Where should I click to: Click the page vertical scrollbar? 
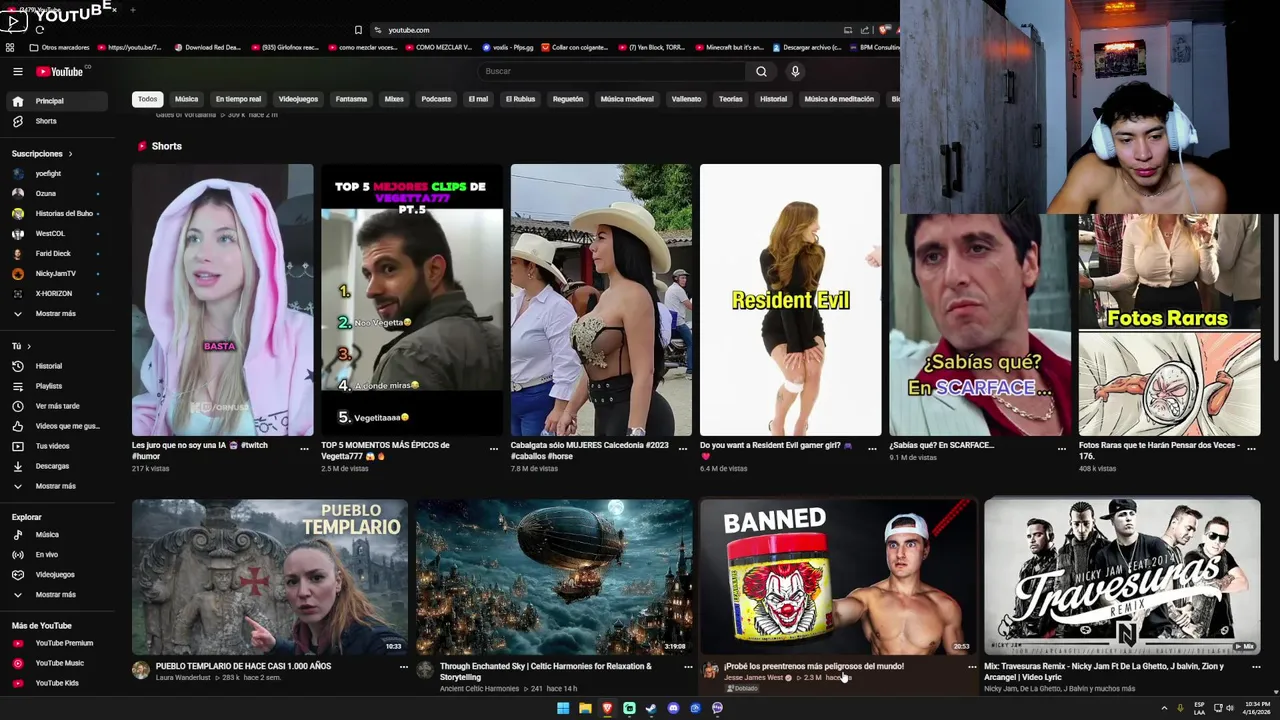(x=1274, y=288)
